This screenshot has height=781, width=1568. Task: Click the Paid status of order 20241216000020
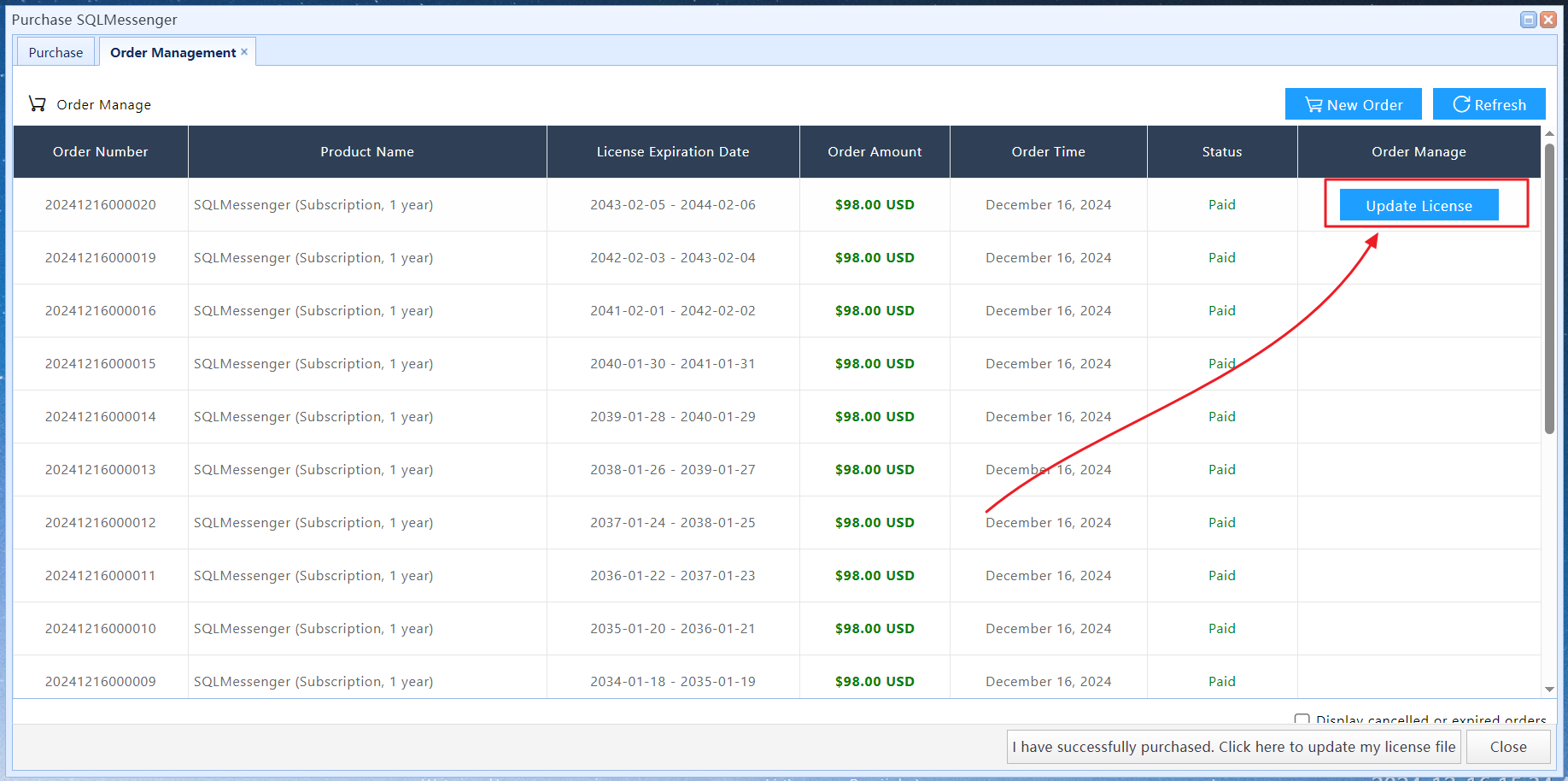pos(1222,204)
